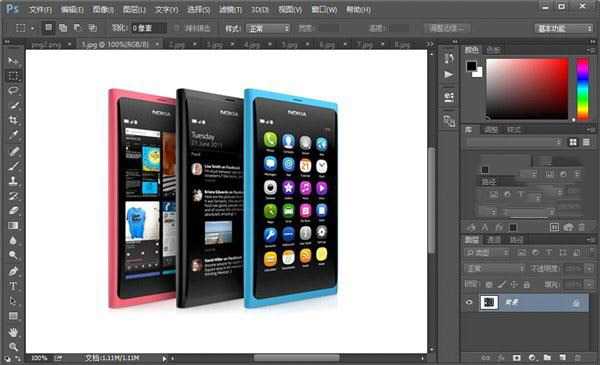Image resolution: width=600 pixels, height=365 pixels.
Task: Switch to the 2.jpg document tab
Action: 176,45
